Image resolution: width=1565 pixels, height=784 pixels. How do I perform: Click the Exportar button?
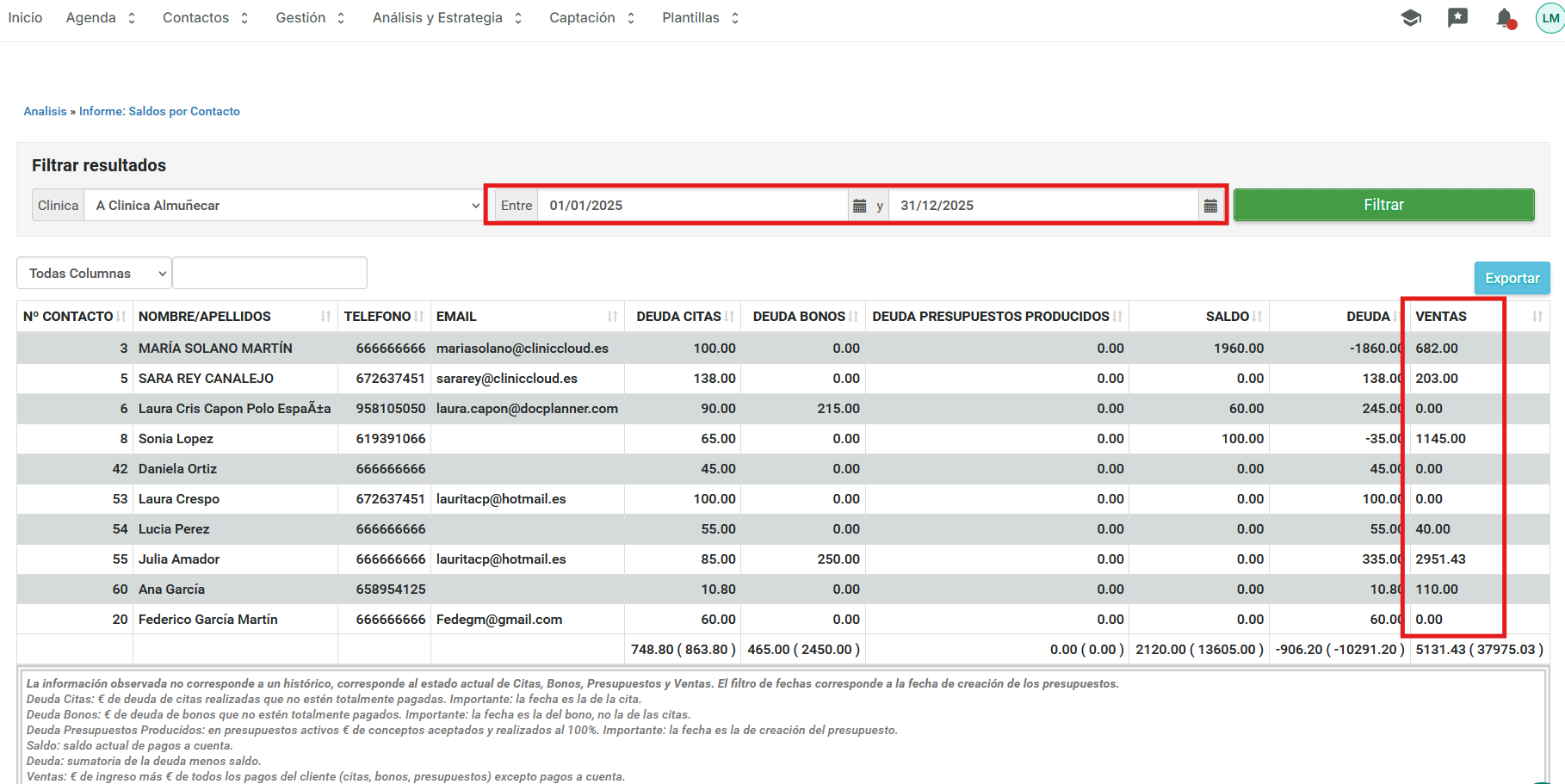coord(1512,278)
